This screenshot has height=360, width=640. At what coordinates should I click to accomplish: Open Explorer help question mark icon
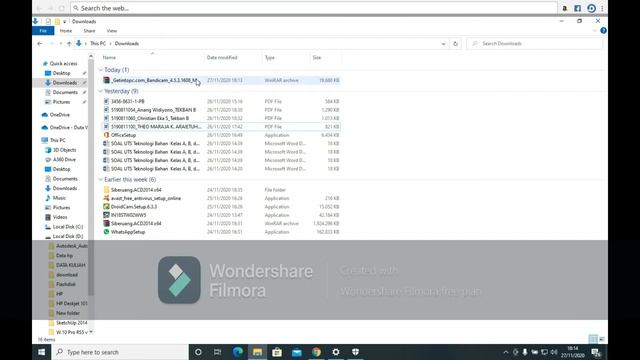click(x=603, y=31)
